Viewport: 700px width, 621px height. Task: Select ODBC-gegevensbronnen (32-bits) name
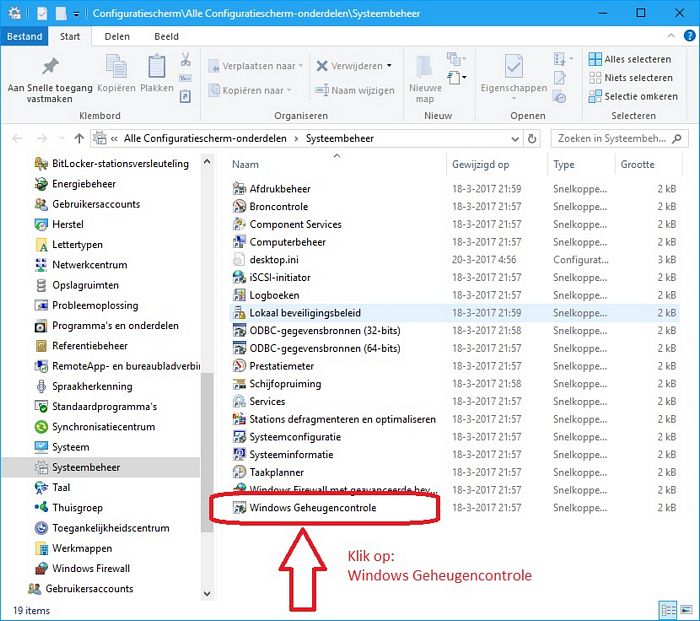325,330
